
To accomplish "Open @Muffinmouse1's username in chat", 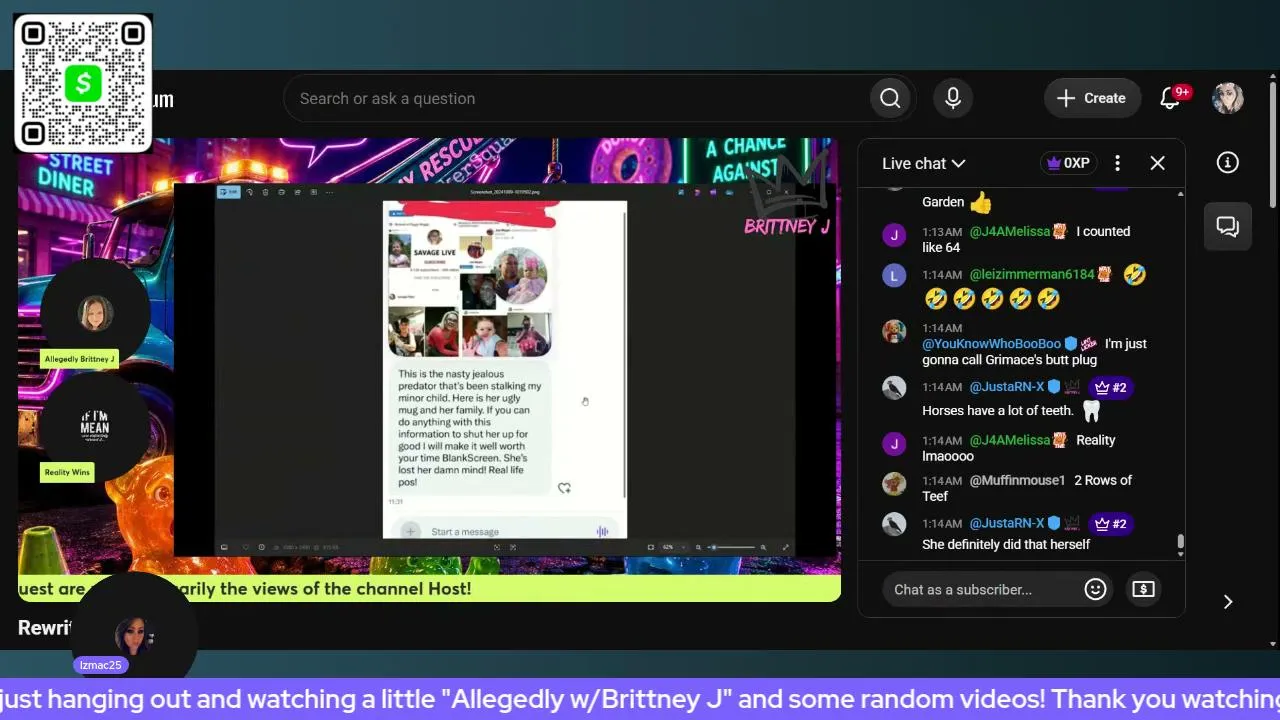I will [x=1018, y=480].
